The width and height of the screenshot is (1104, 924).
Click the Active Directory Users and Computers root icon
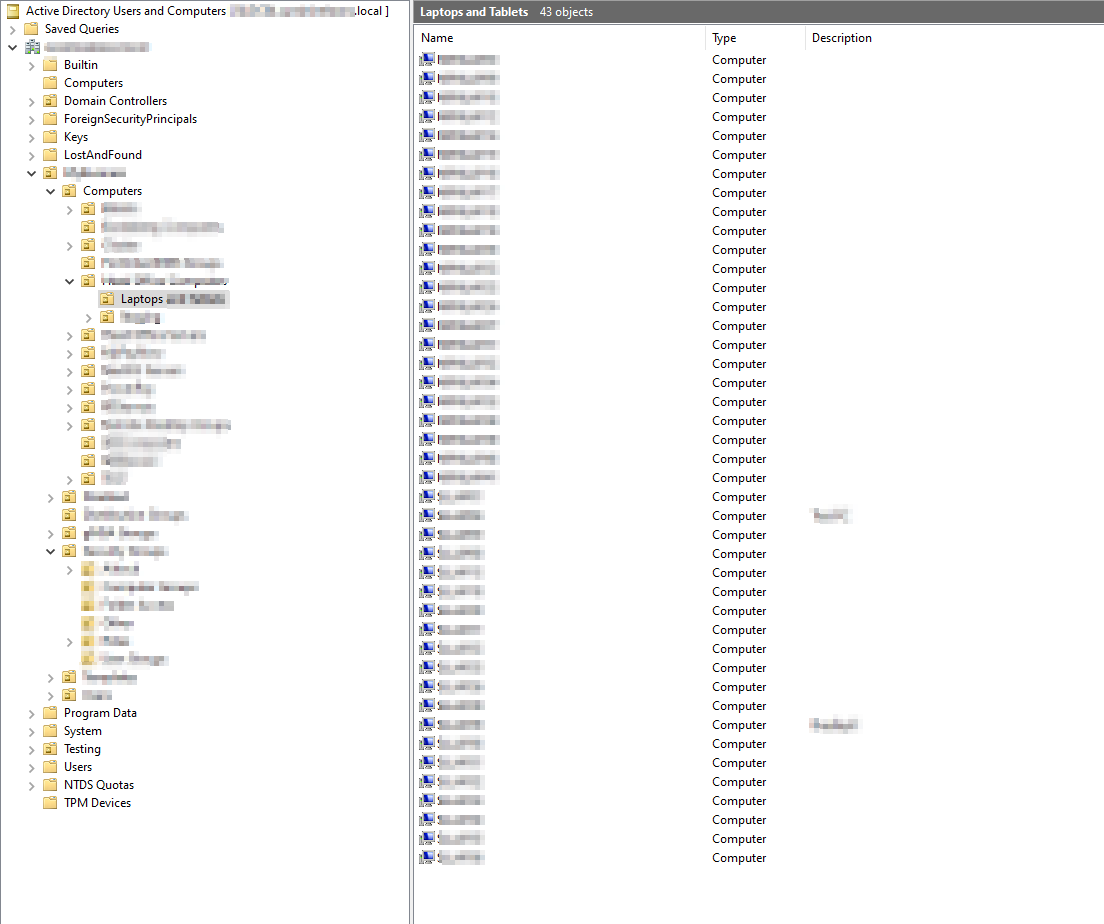point(13,11)
